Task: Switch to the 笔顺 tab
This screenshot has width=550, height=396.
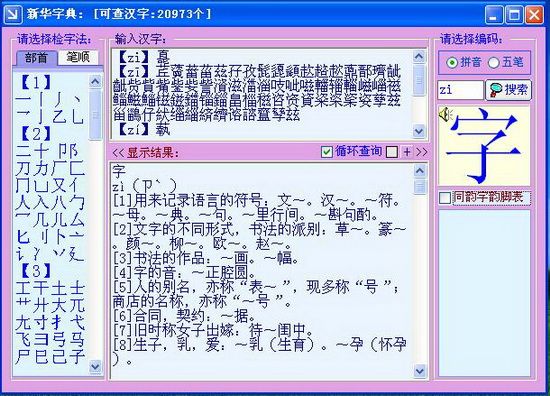Action: tap(78, 57)
